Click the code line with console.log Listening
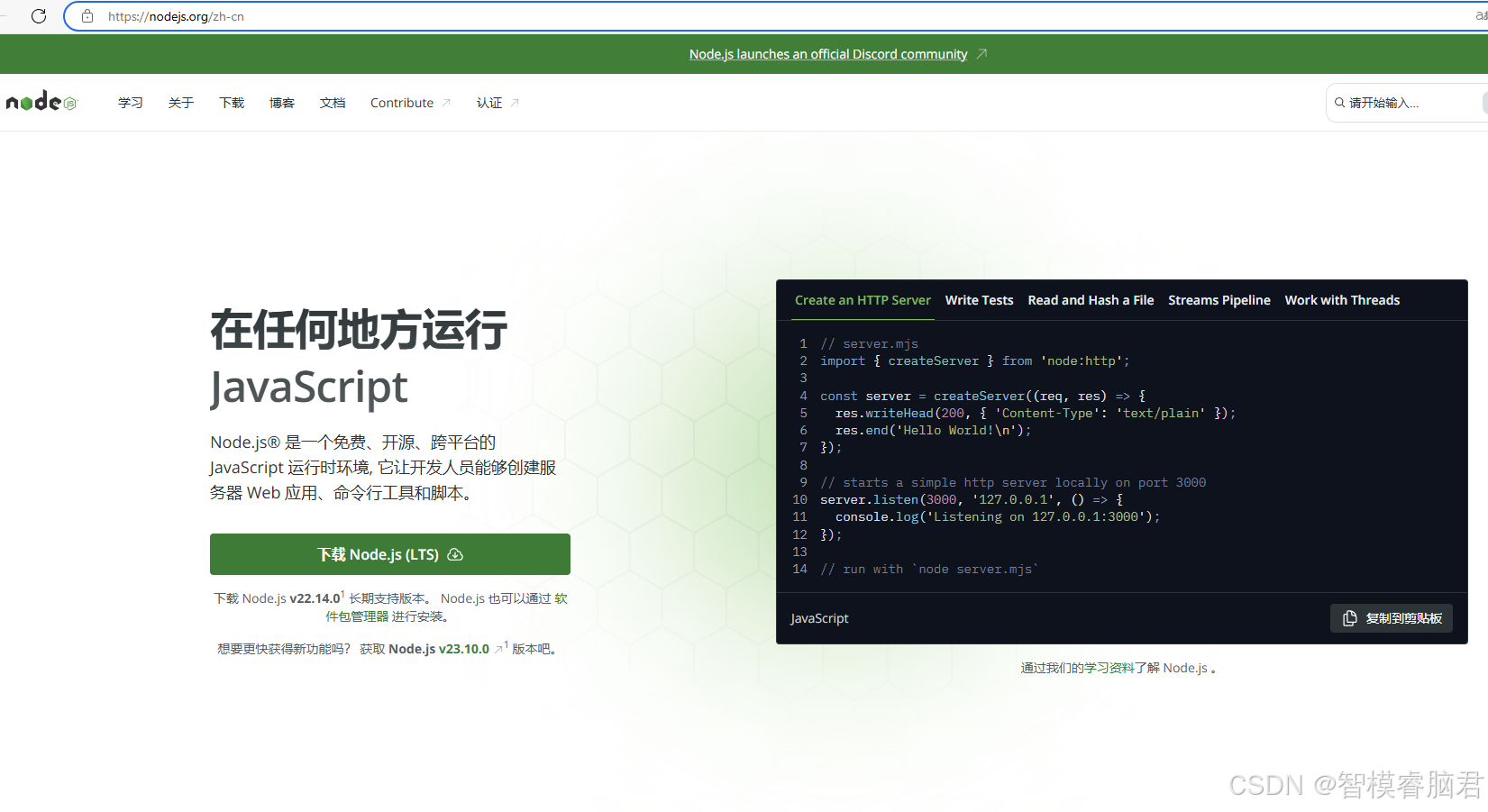The width and height of the screenshot is (1488, 812). (x=998, y=516)
